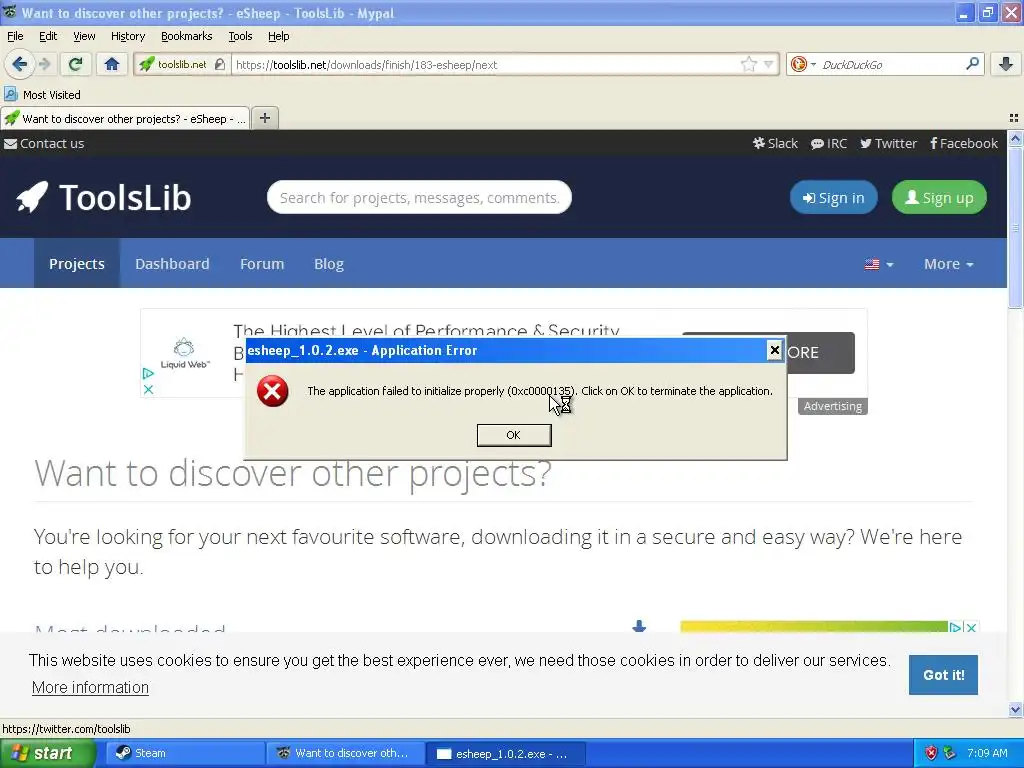Open the More information cookie link

[x=90, y=687]
